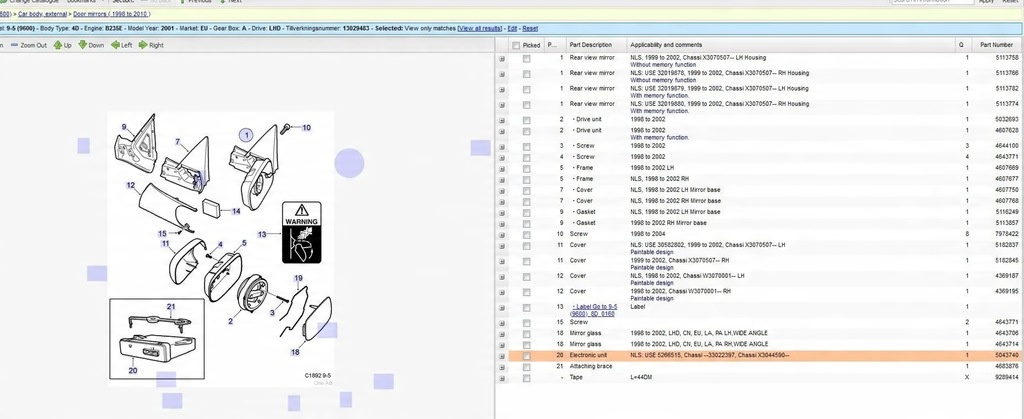Click the WARNING label image in the diagram

[300, 234]
